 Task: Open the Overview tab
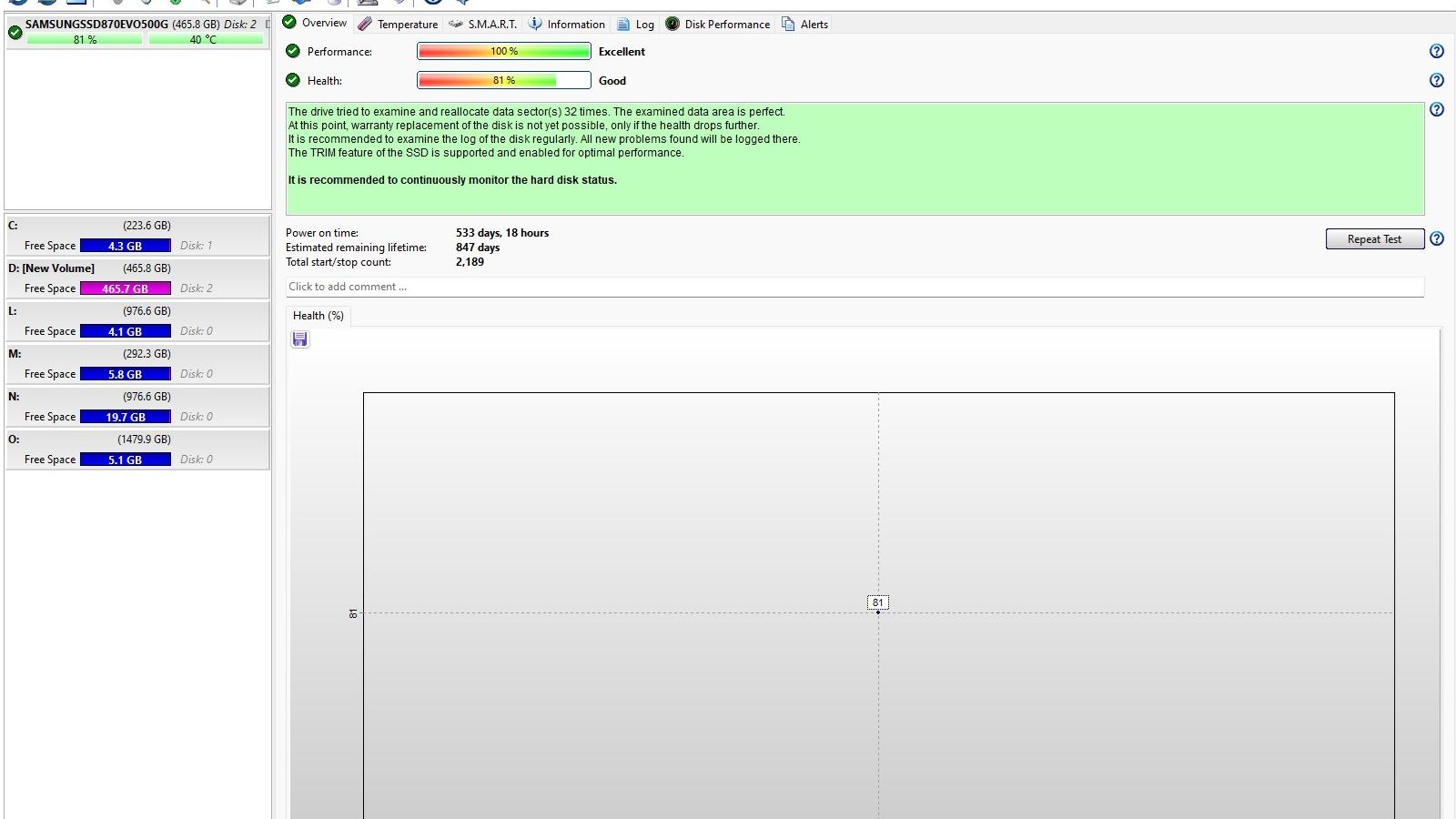[315, 23]
